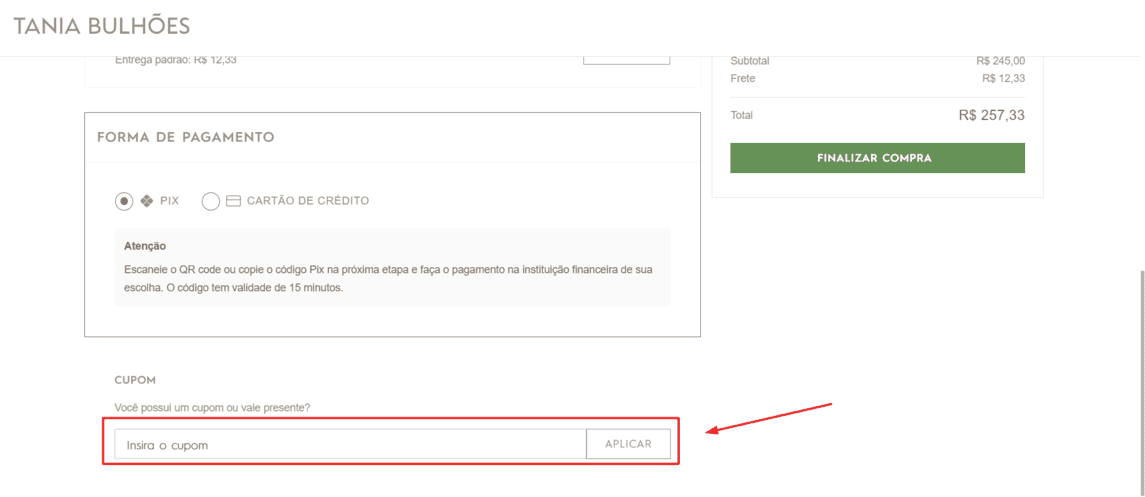Screen dimensions: 1145x497
Task: Click the credit card icon
Action: click(233, 201)
